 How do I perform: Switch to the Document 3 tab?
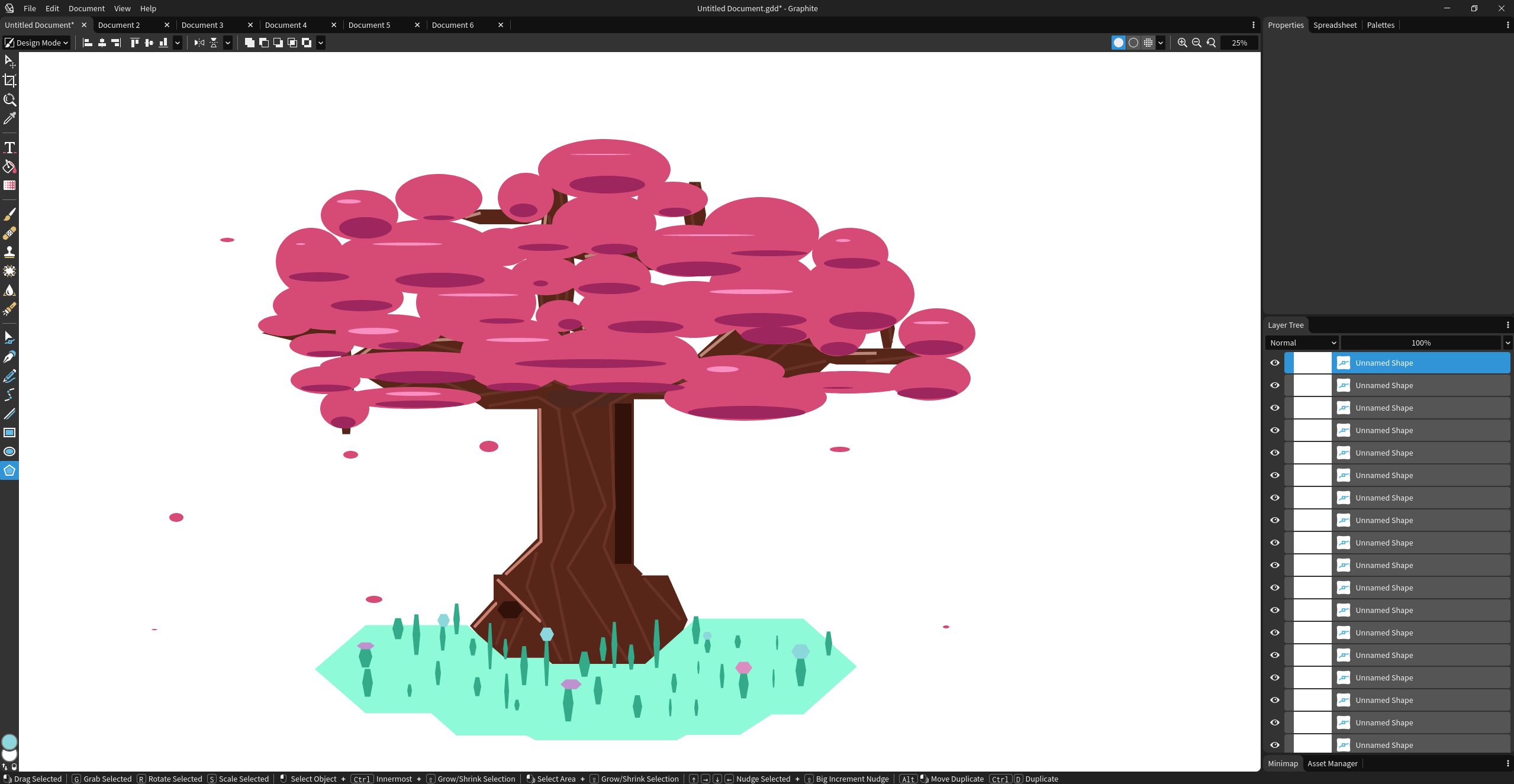point(202,25)
